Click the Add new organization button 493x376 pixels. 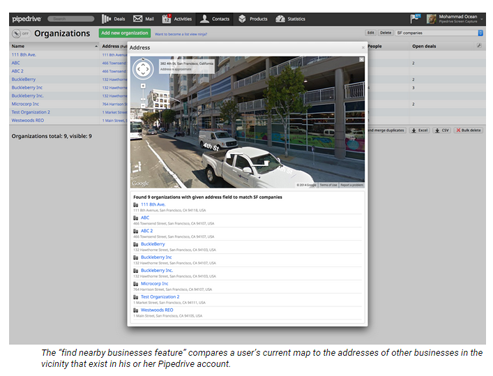[x=125, y=33]
